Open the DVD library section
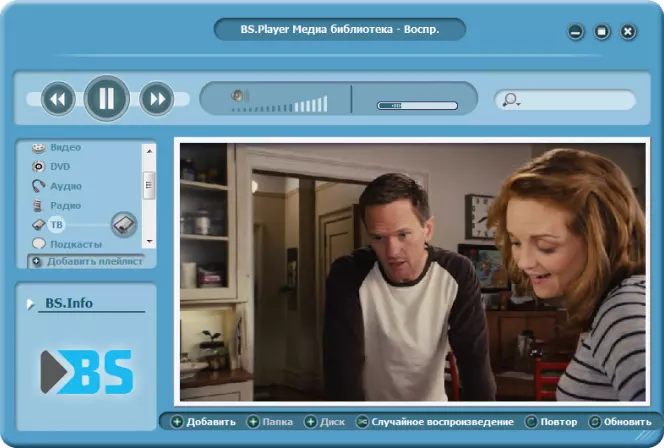664x448 pixels. click(x=60, y=166)
